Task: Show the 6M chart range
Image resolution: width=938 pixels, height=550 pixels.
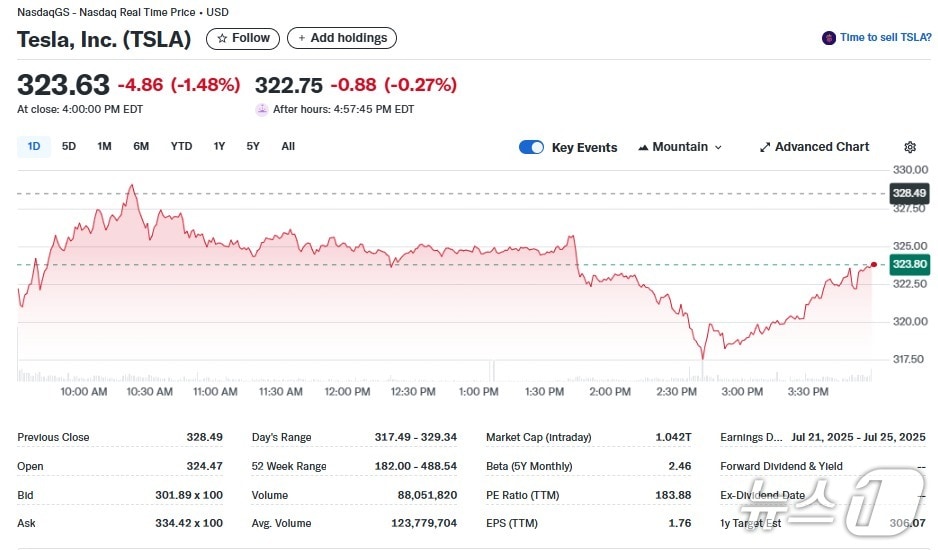Action: [141, 146]
